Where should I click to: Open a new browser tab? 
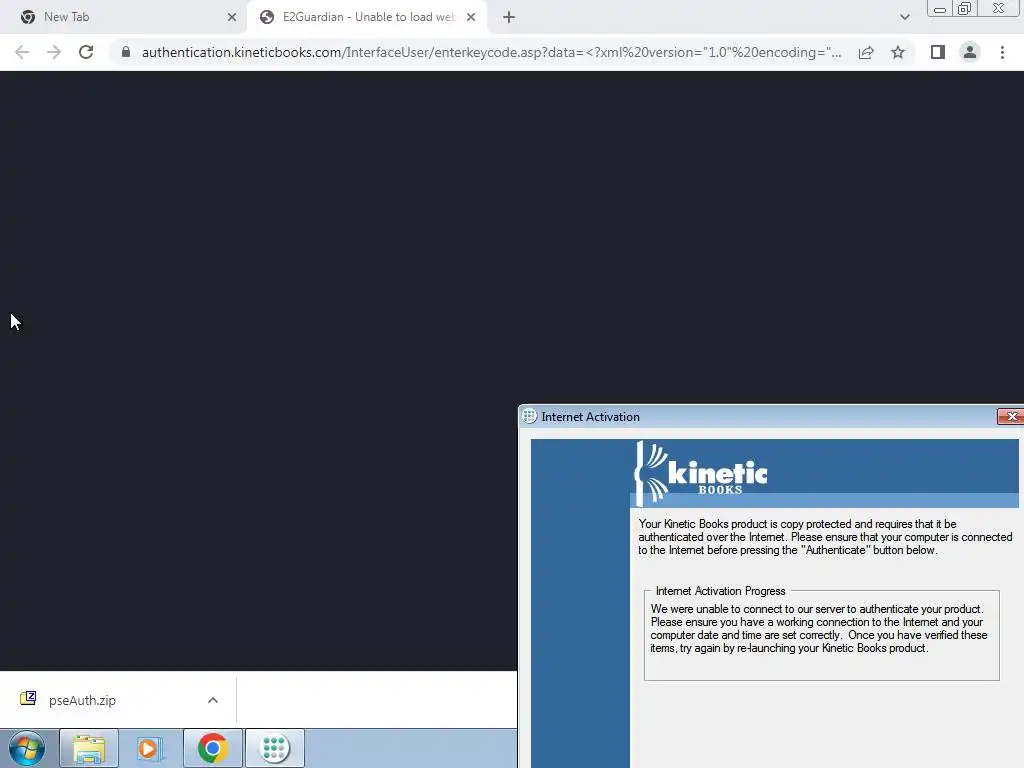[509, 17]
